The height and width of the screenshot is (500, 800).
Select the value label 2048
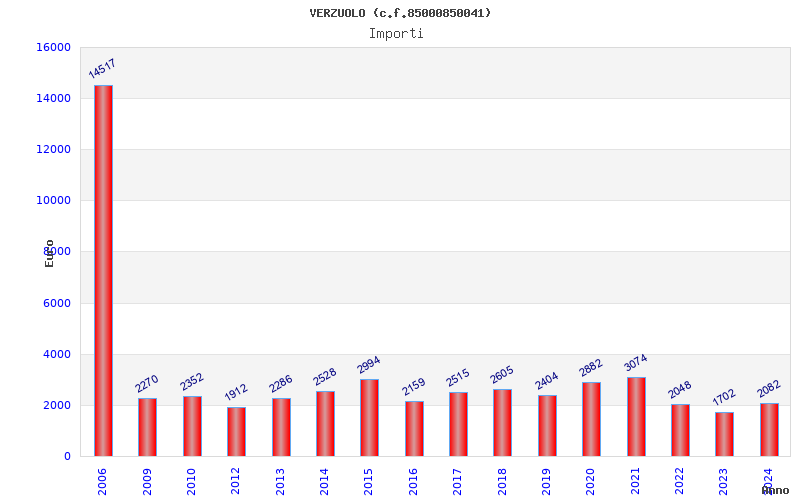click(680, 390)
